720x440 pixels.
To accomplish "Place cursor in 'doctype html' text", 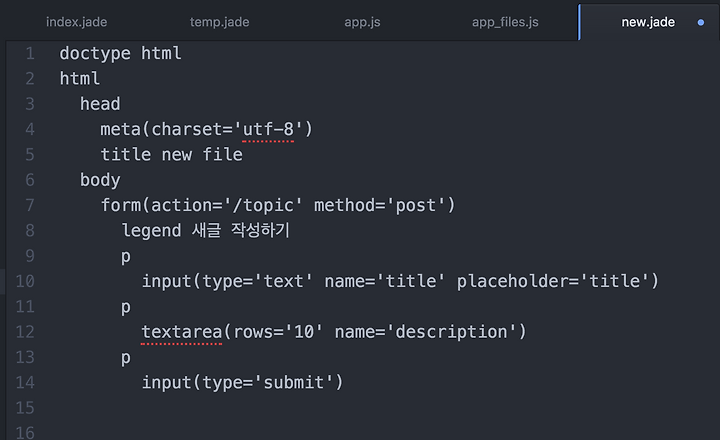I will click(x=120, y=54).
